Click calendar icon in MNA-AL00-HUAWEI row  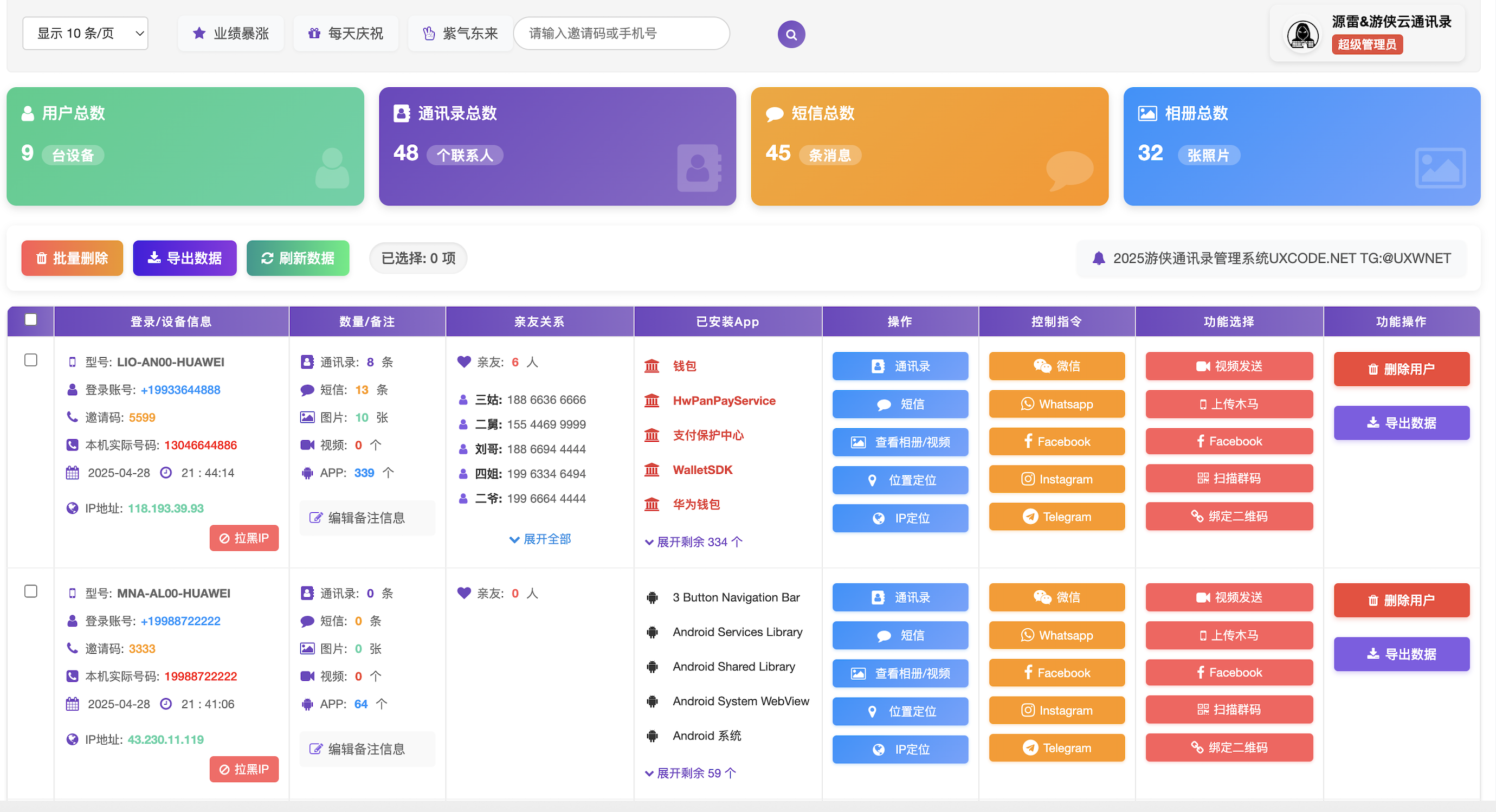tap(72, 704)
